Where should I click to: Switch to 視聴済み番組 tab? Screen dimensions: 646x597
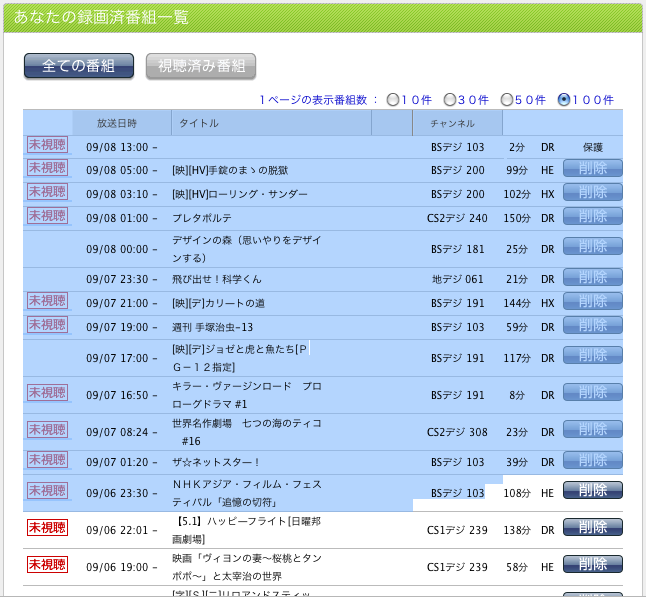coord(201,66)
